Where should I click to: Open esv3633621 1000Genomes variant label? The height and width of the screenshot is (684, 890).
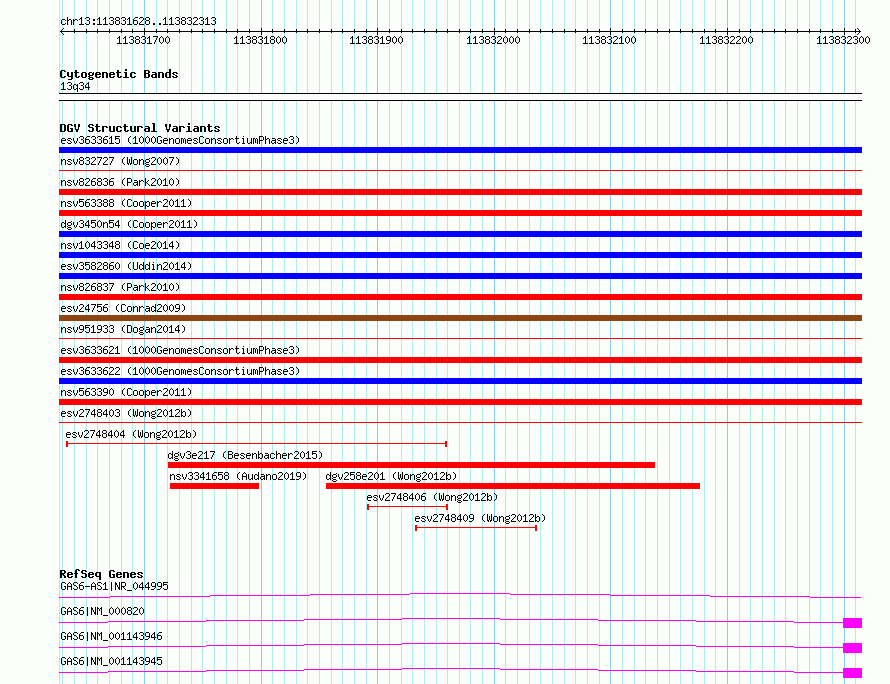click(x=180, y=350)
